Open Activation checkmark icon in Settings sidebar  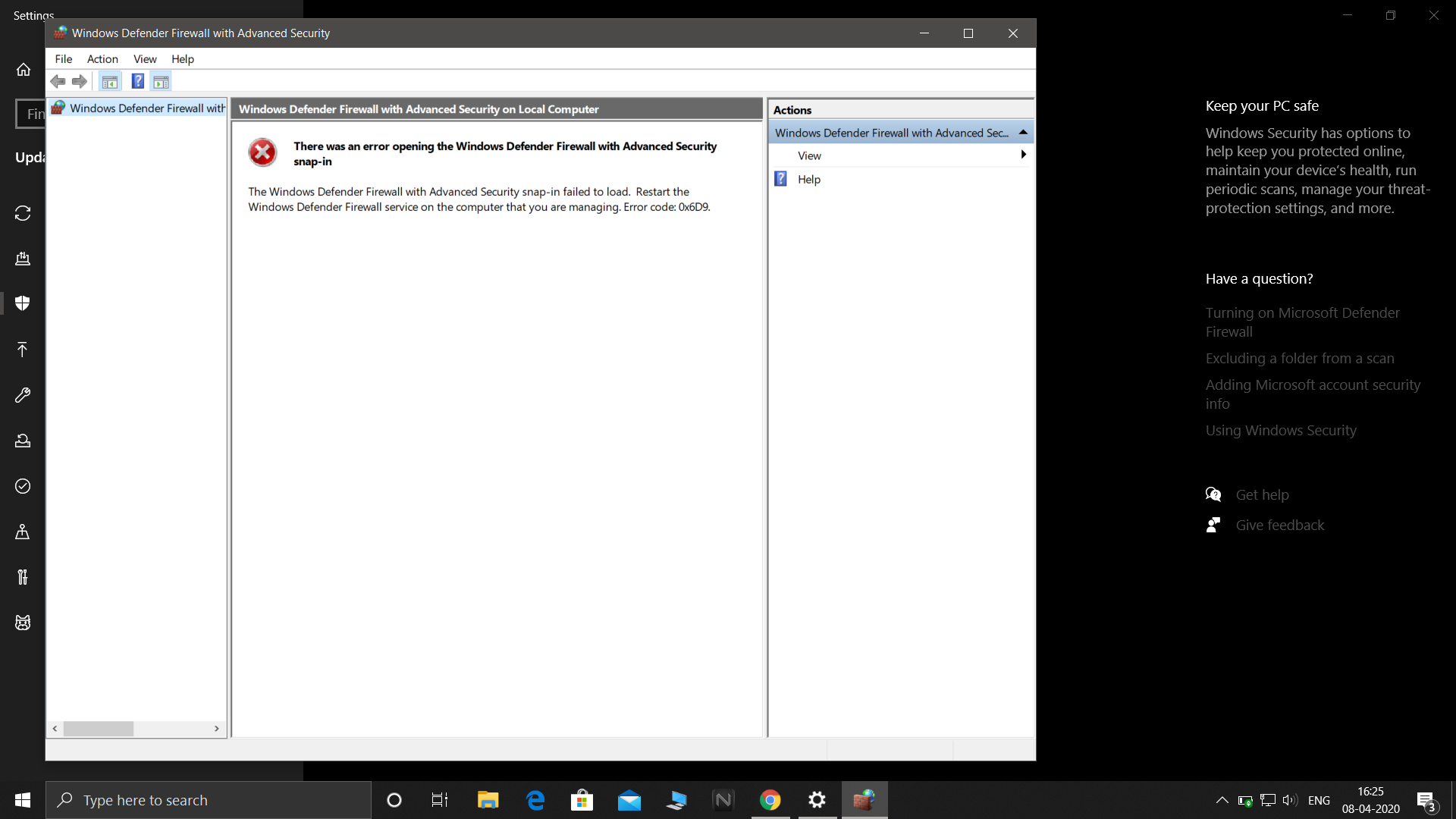[23, 486]
